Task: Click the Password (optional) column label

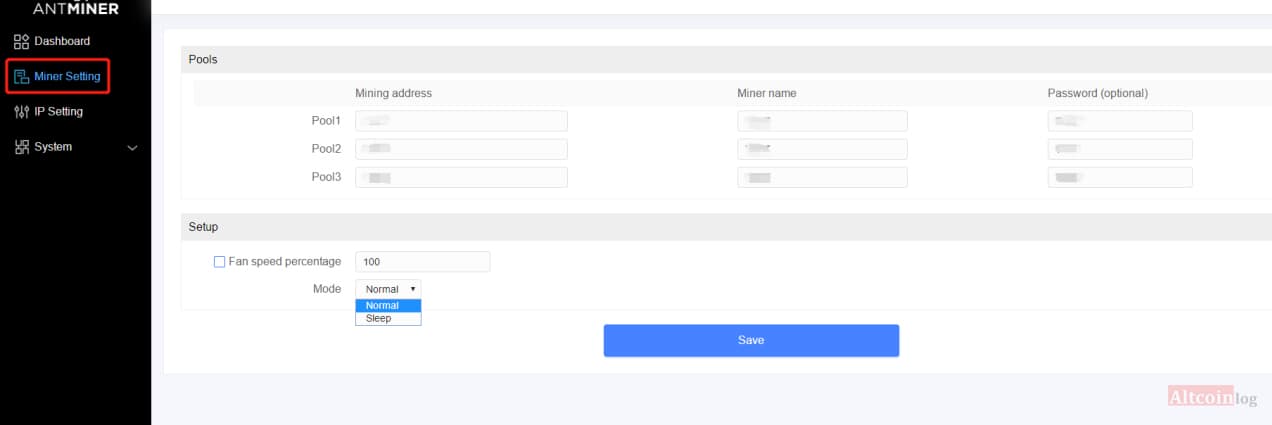Action: 1097,93
